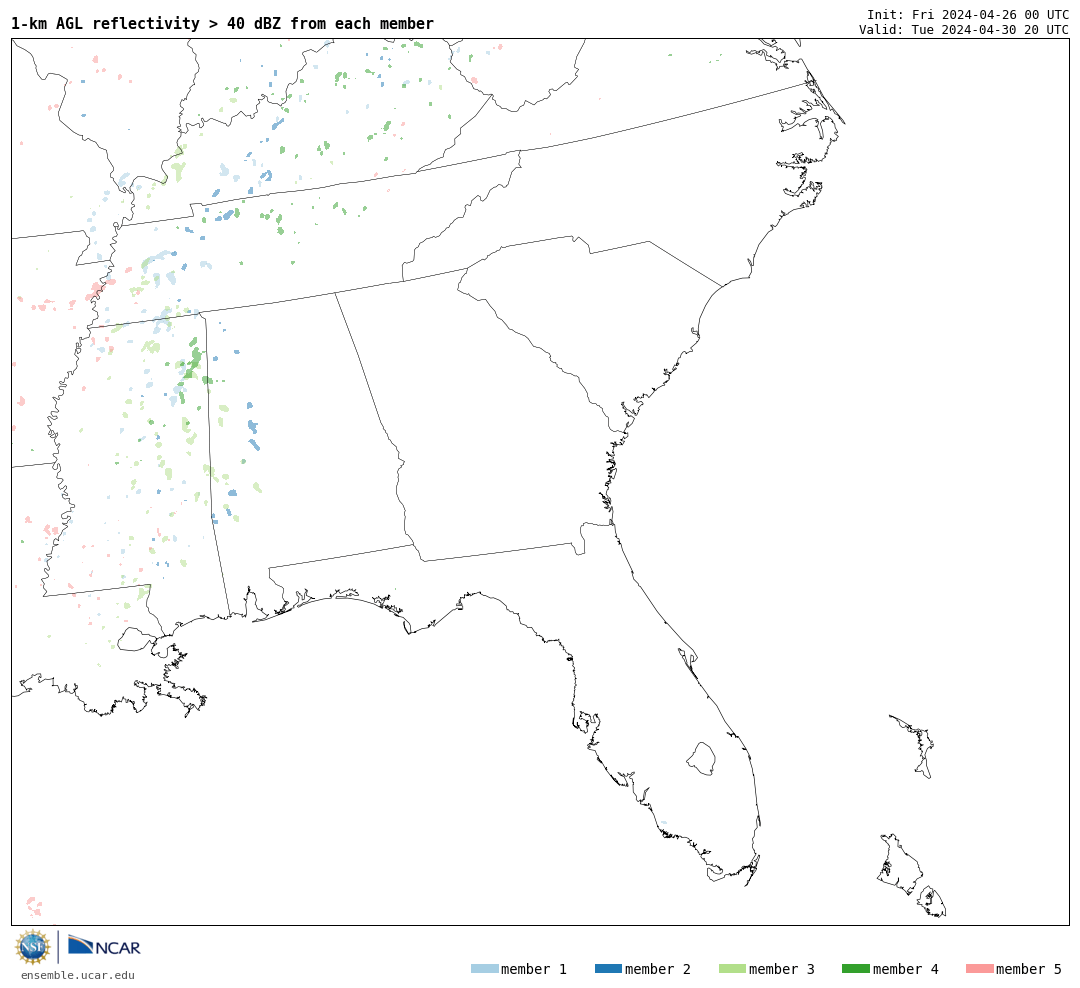Select the 'member 4' legend label
The height and width of the screenshot is (988, 1080).
pyautogui.click(x=905, y=969)
